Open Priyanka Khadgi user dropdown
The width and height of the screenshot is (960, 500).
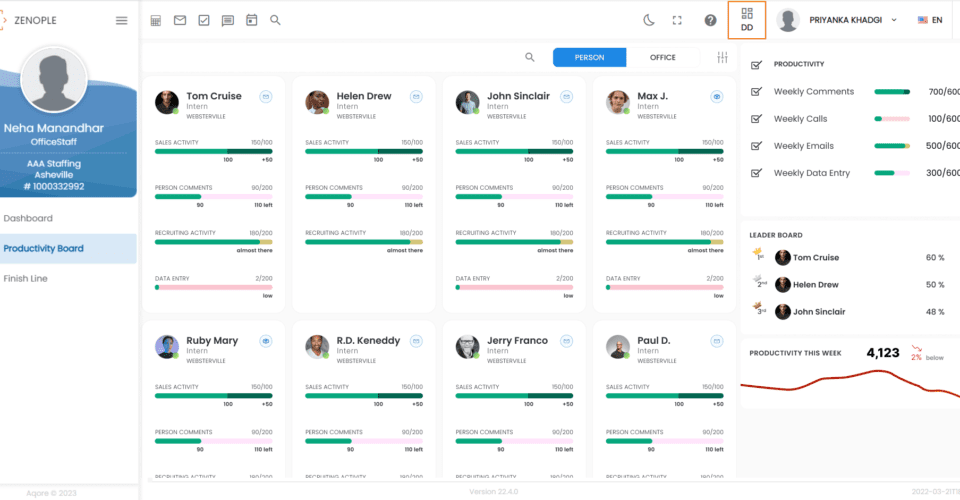click(853, 20)
